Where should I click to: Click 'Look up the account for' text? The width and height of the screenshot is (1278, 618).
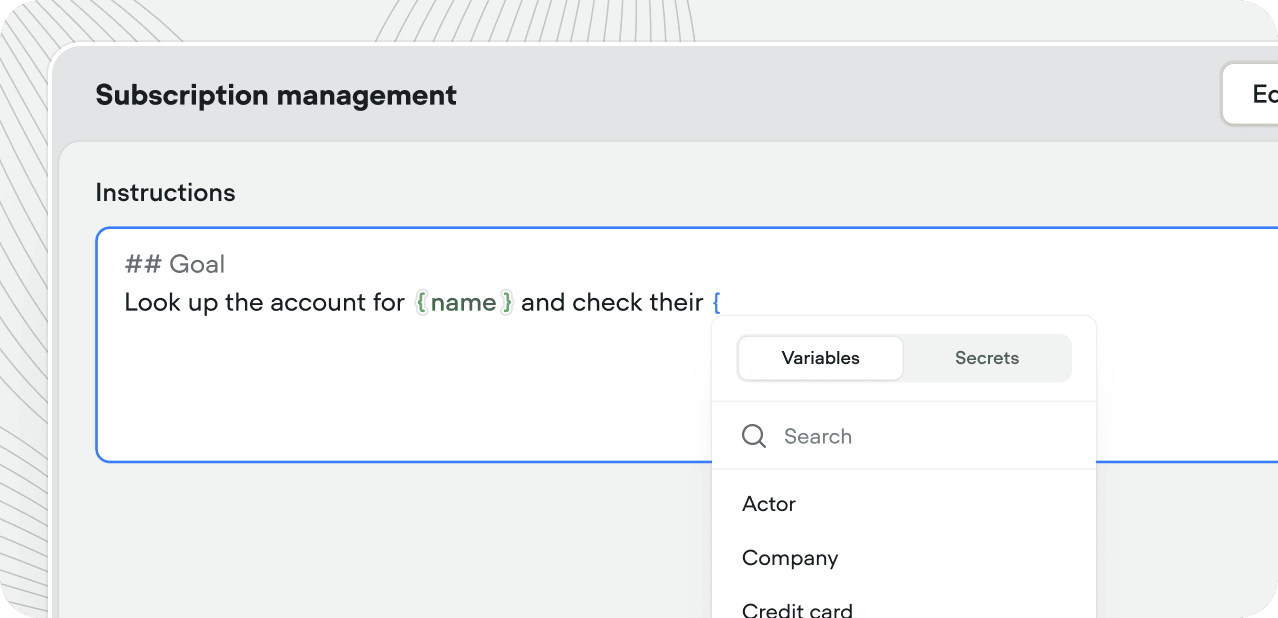(x=264, y=302)
